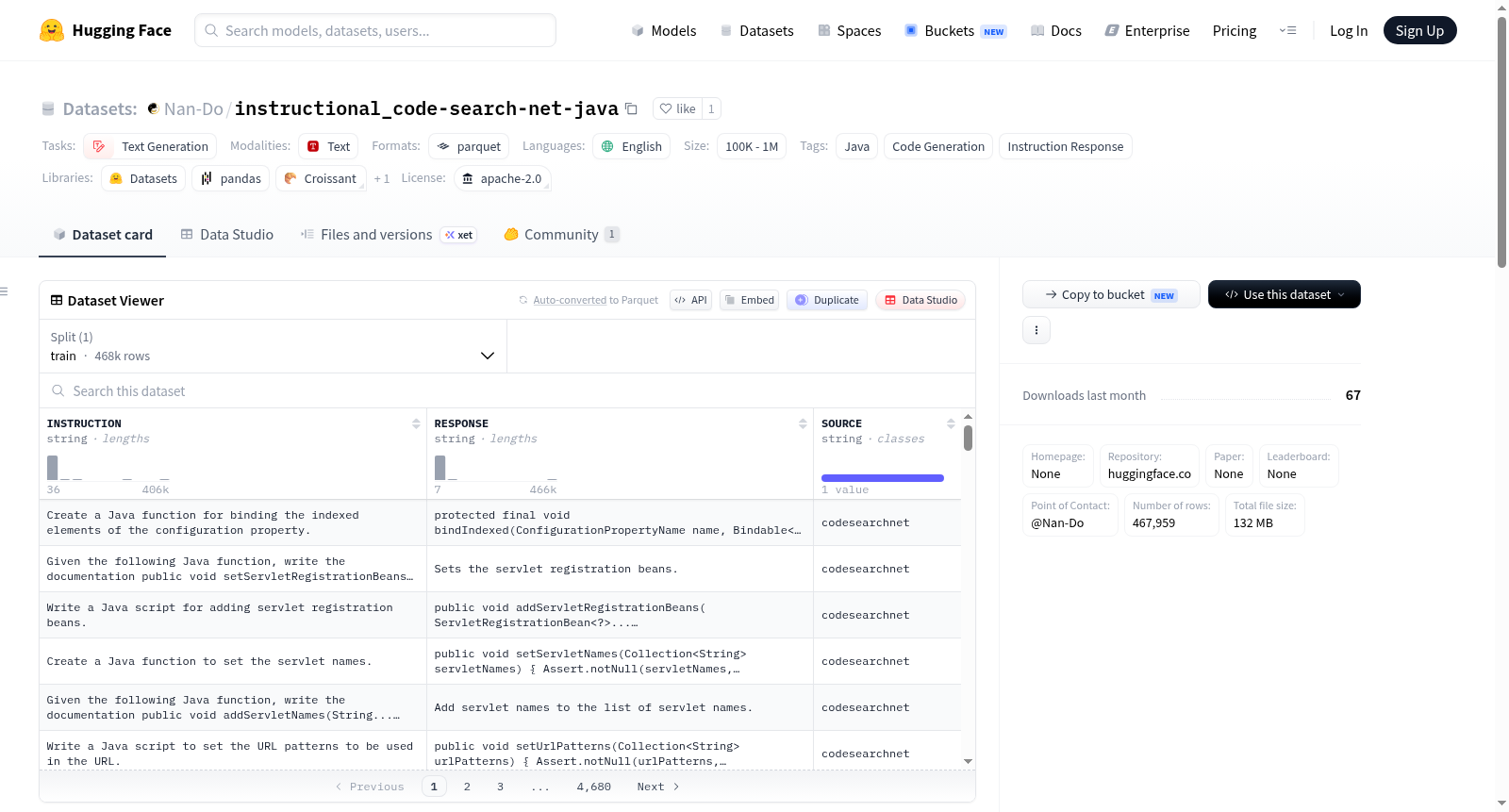
Task: Select the Text modality tag
Action: click(x=328, y=146)
